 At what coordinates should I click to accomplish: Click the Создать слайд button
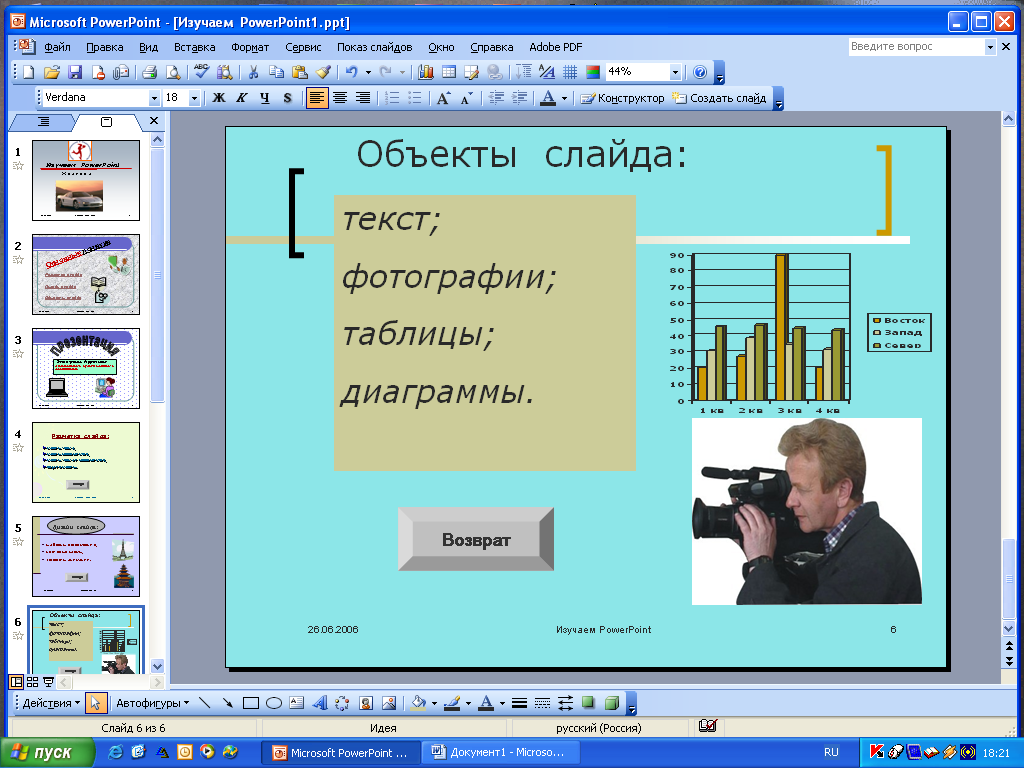coord(719,98)
